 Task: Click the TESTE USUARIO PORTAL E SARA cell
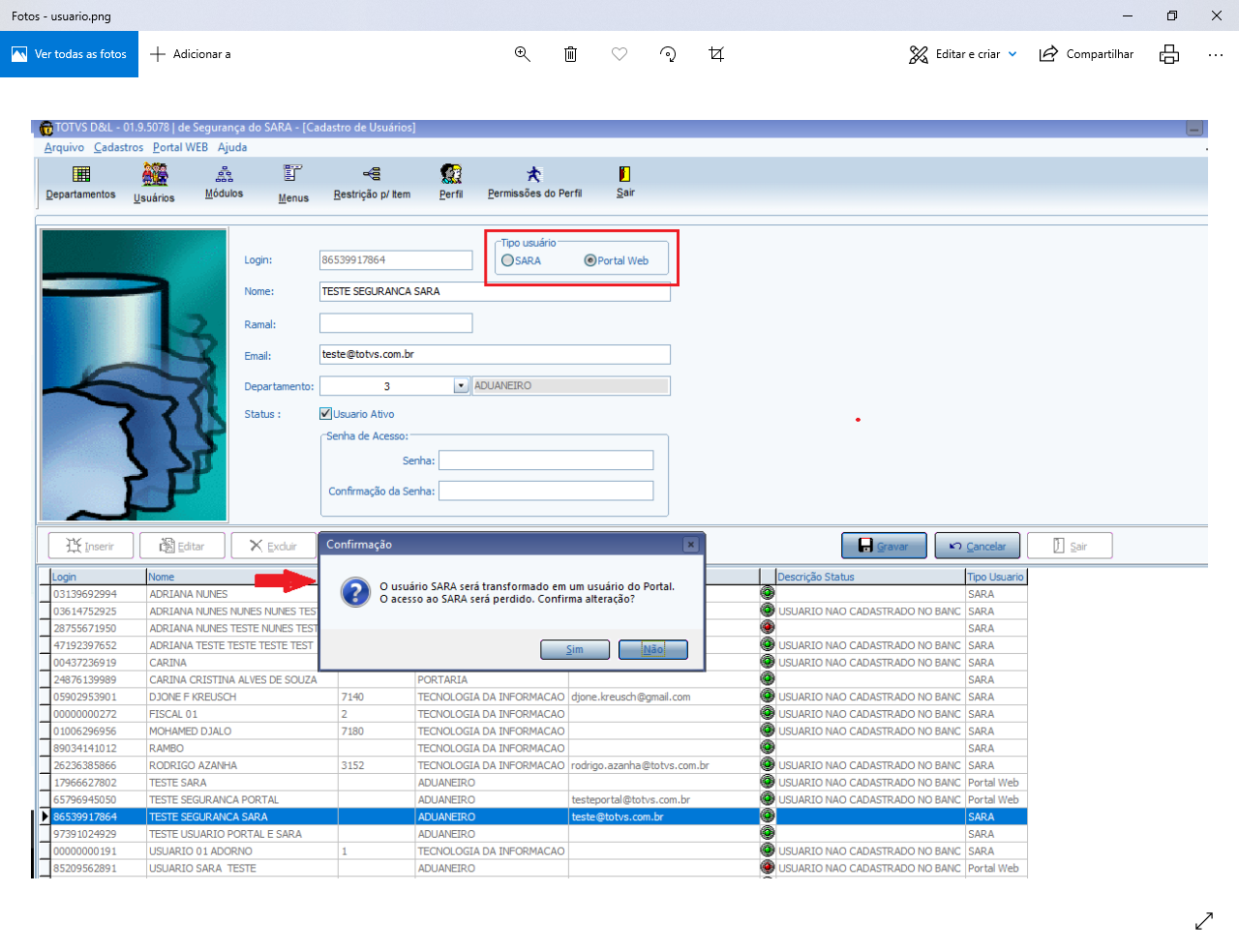[x=242, y=834]
